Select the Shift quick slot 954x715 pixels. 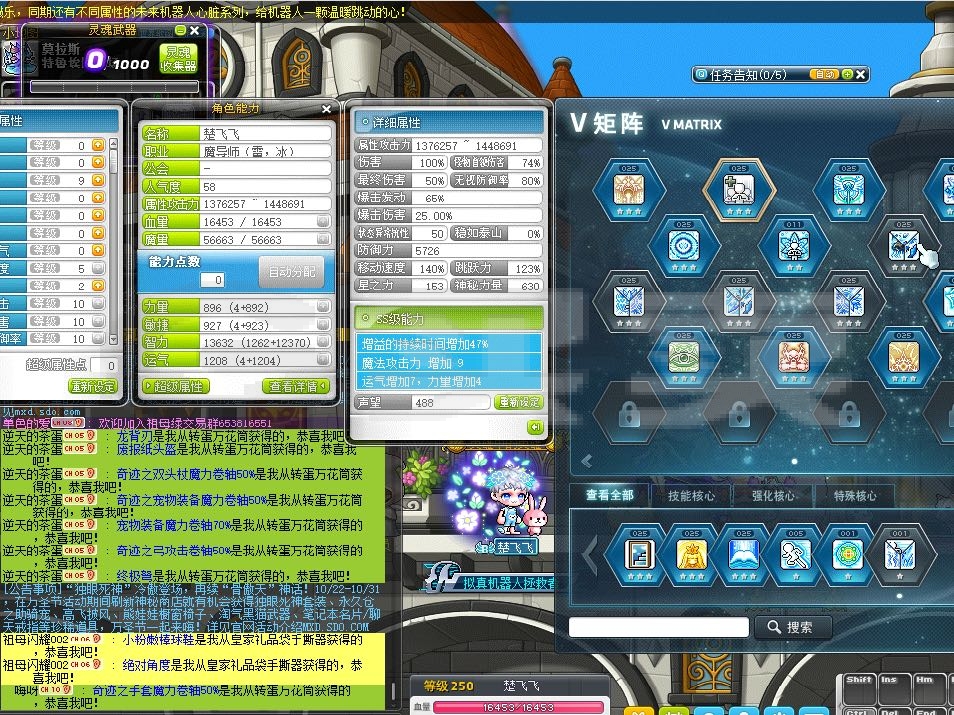click(x=860, y=689)
